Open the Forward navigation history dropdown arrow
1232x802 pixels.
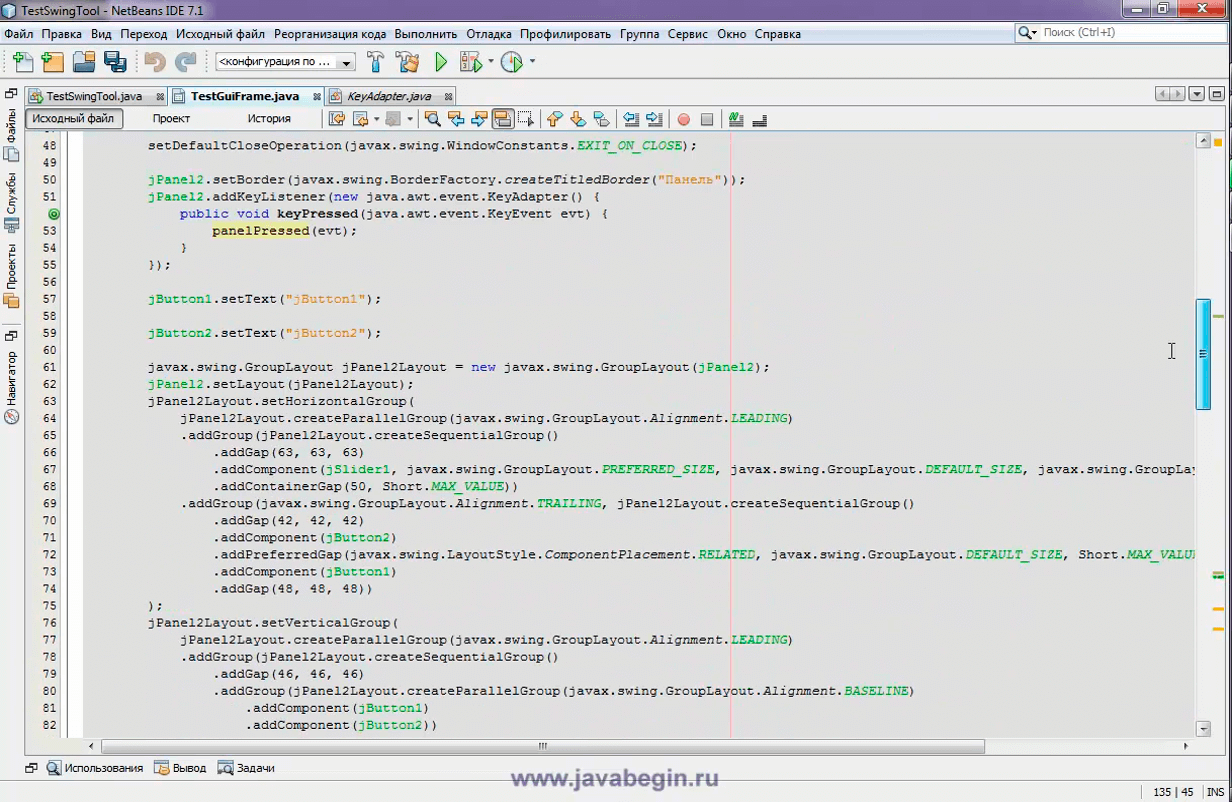409,119
